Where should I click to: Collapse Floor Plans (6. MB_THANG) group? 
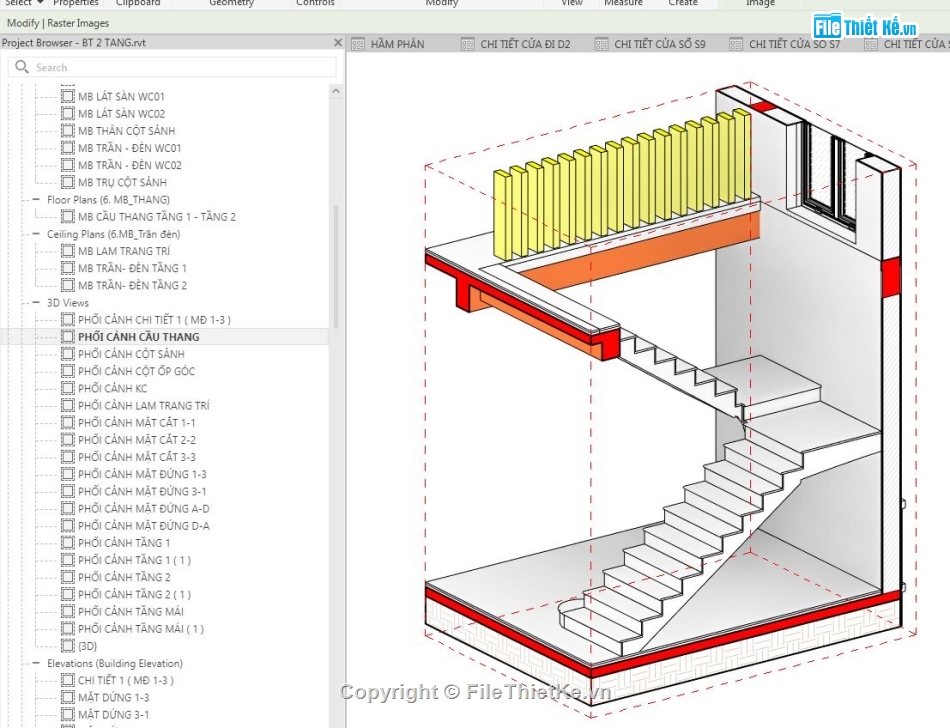[x=36, y=199]
